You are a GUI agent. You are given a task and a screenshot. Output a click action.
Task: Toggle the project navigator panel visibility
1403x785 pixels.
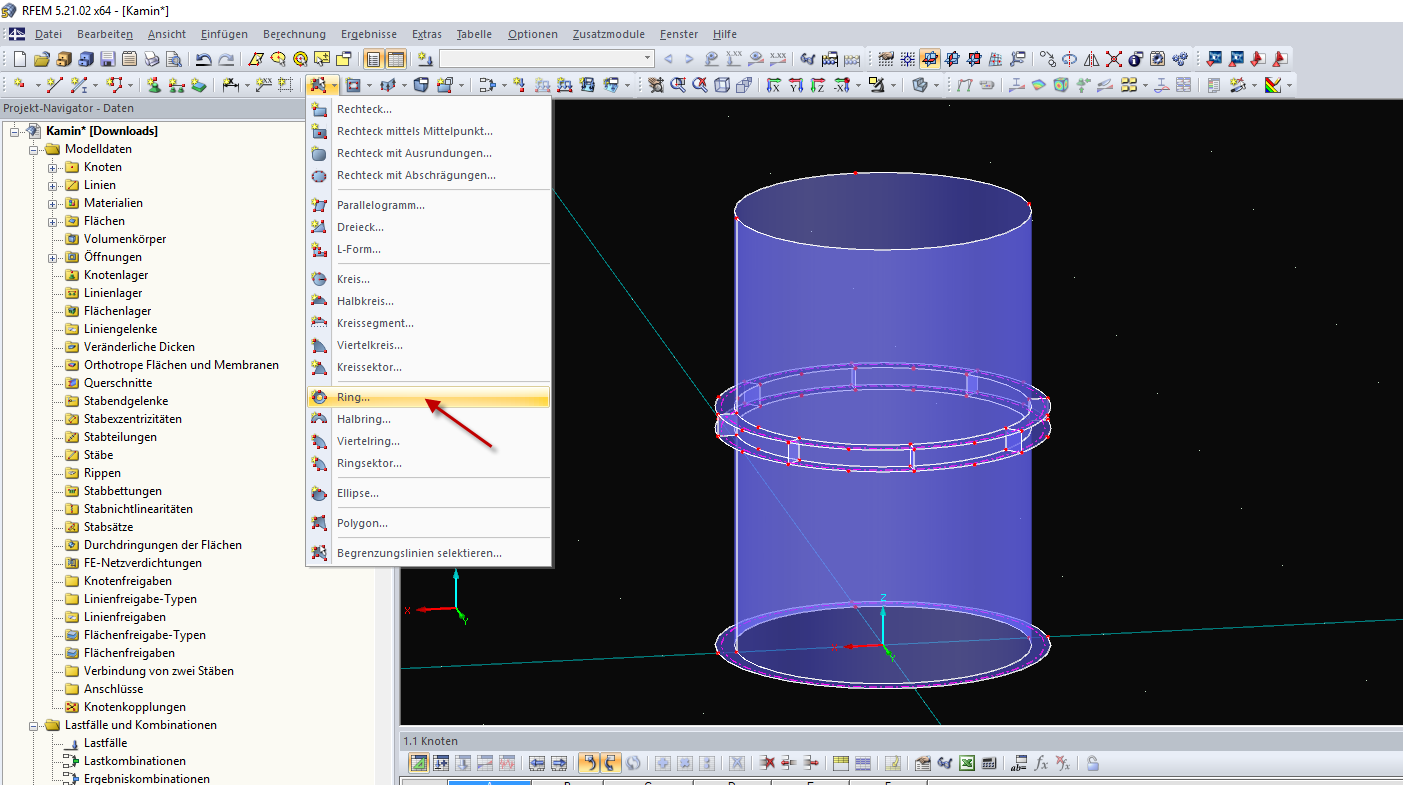click(x=373, y=59)
